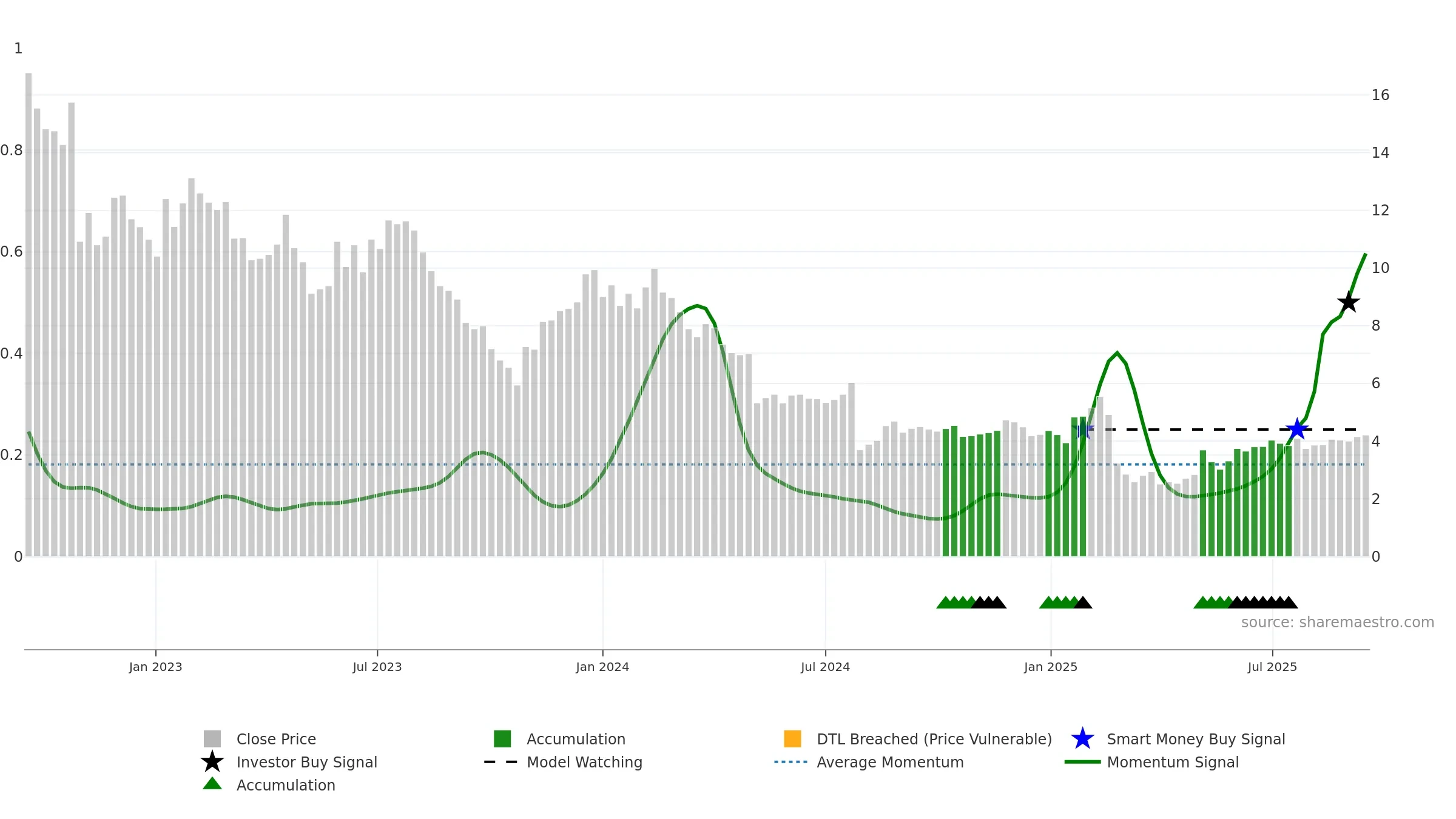Click the black Investor Buy star on chart
1456x819 pixels.
click(1348, 302)
